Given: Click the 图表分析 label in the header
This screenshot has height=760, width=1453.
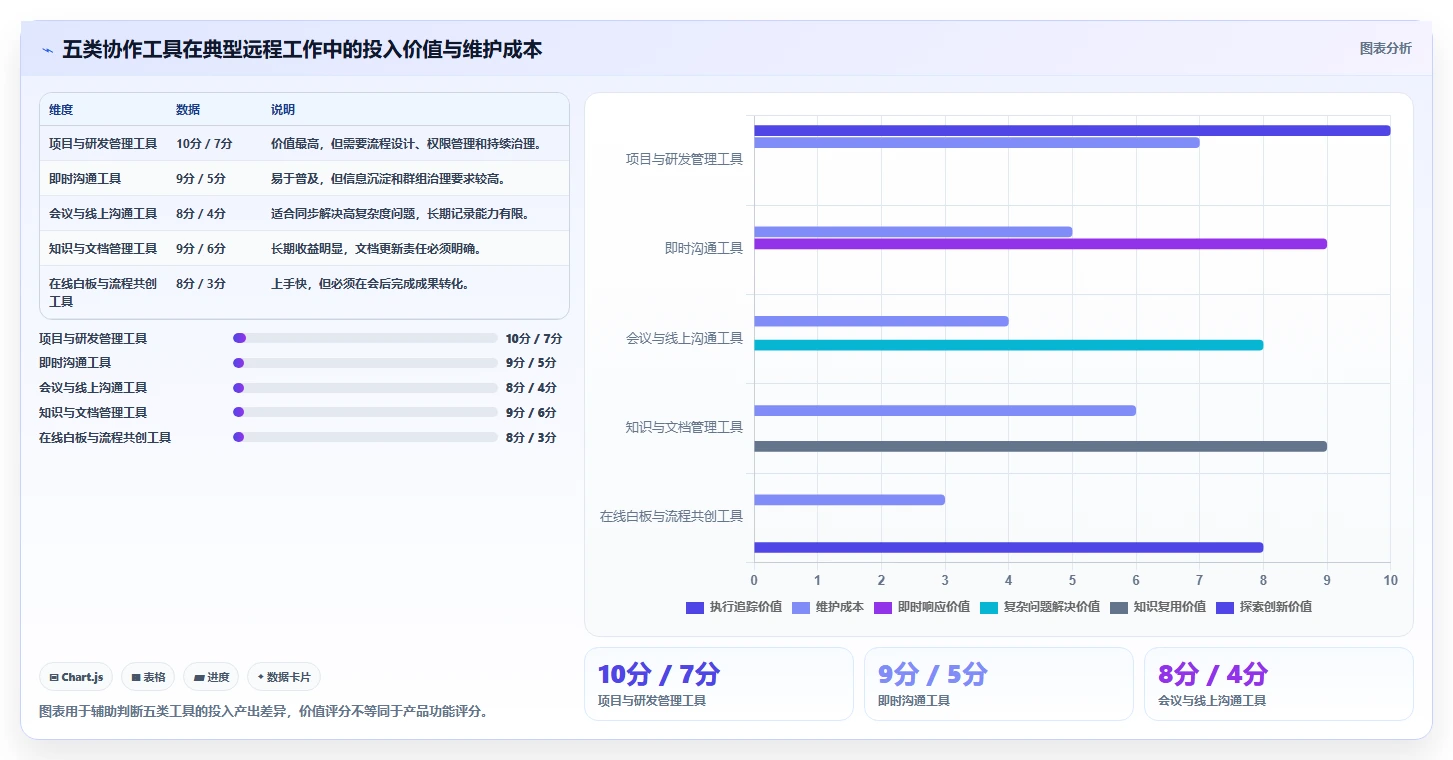Looking at the screenshot, I should 1385,48.
